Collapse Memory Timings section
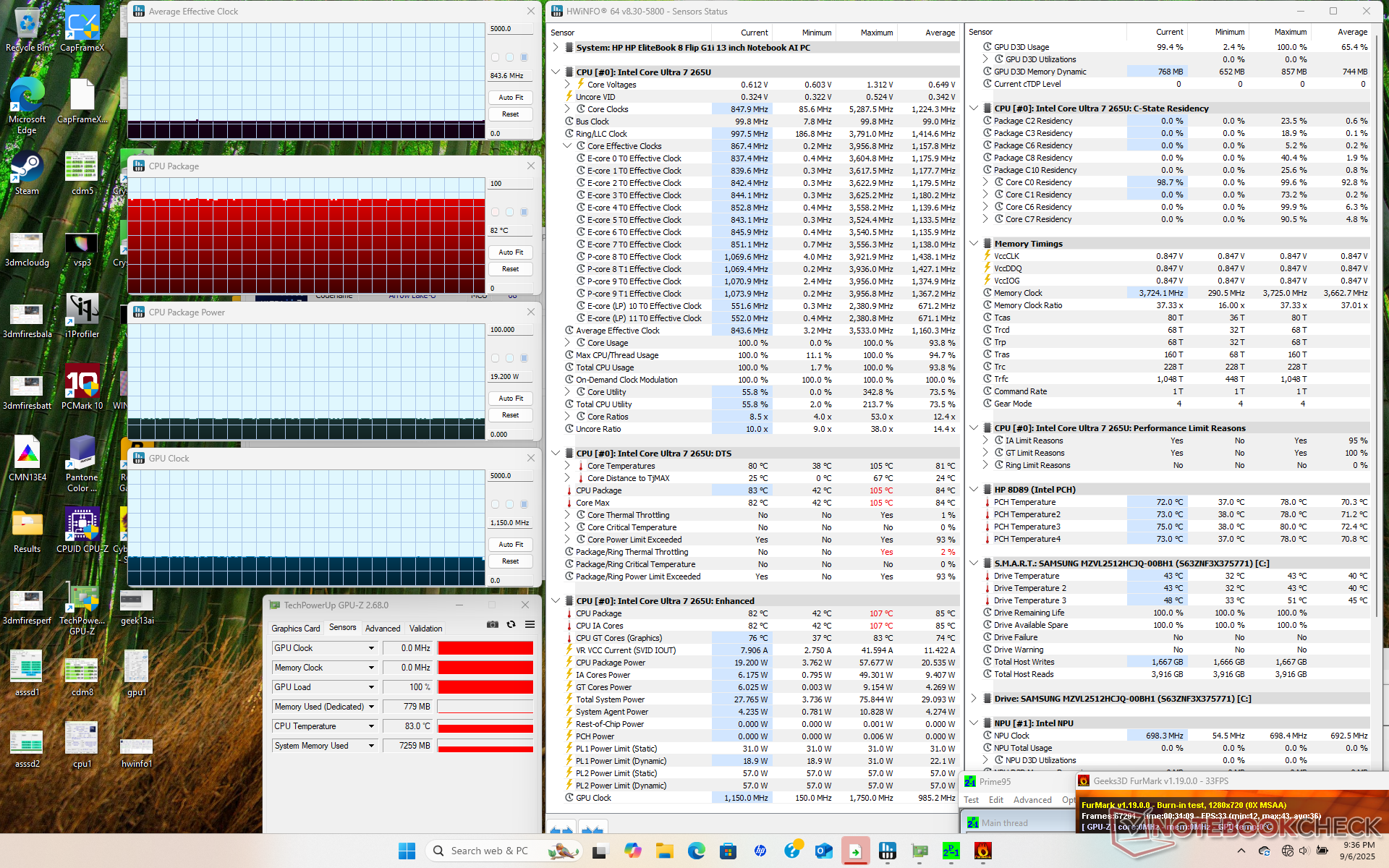 [974, 244]
